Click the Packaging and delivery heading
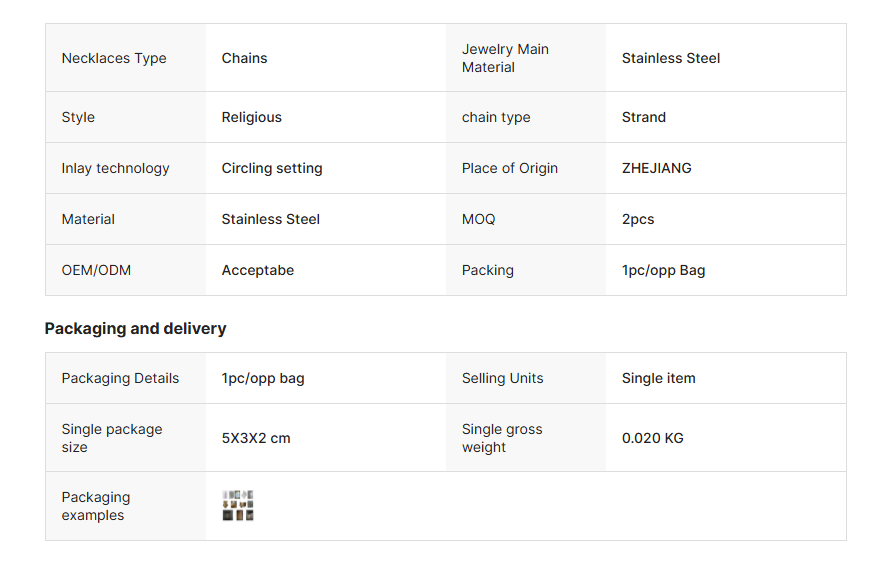Screen dimensions: 874x569 pyautogui.click(x=135, y=329)
